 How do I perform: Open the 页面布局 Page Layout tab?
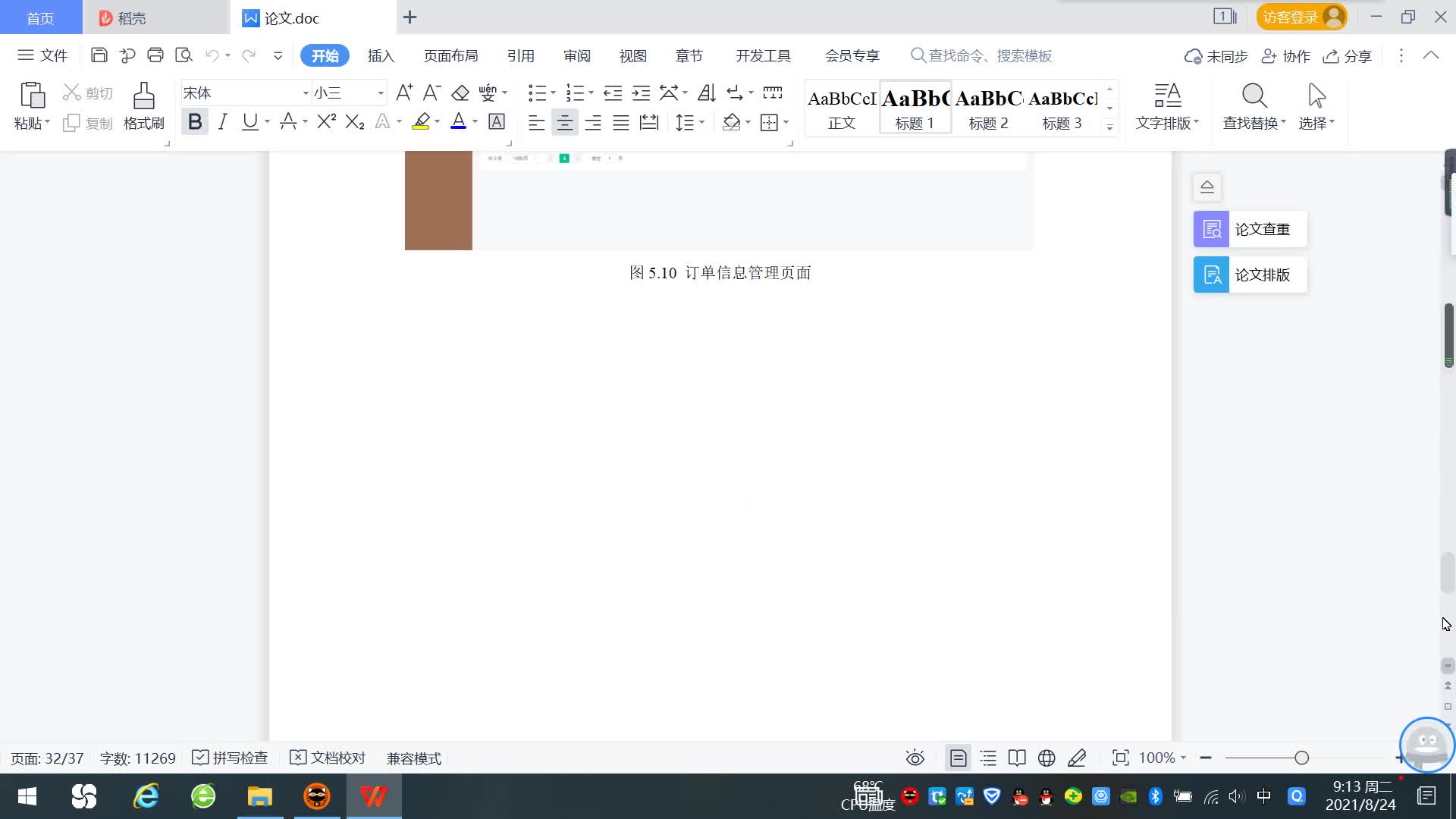(x=450, y=55)
